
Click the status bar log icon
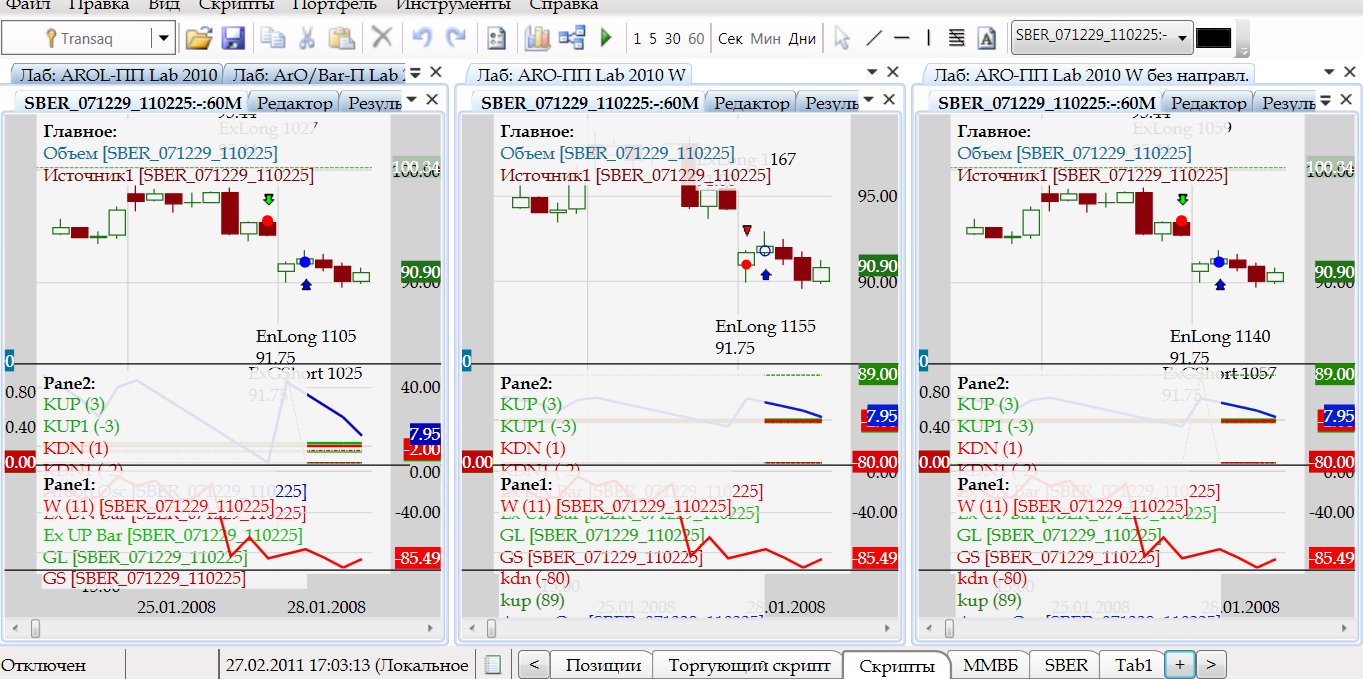491,665
